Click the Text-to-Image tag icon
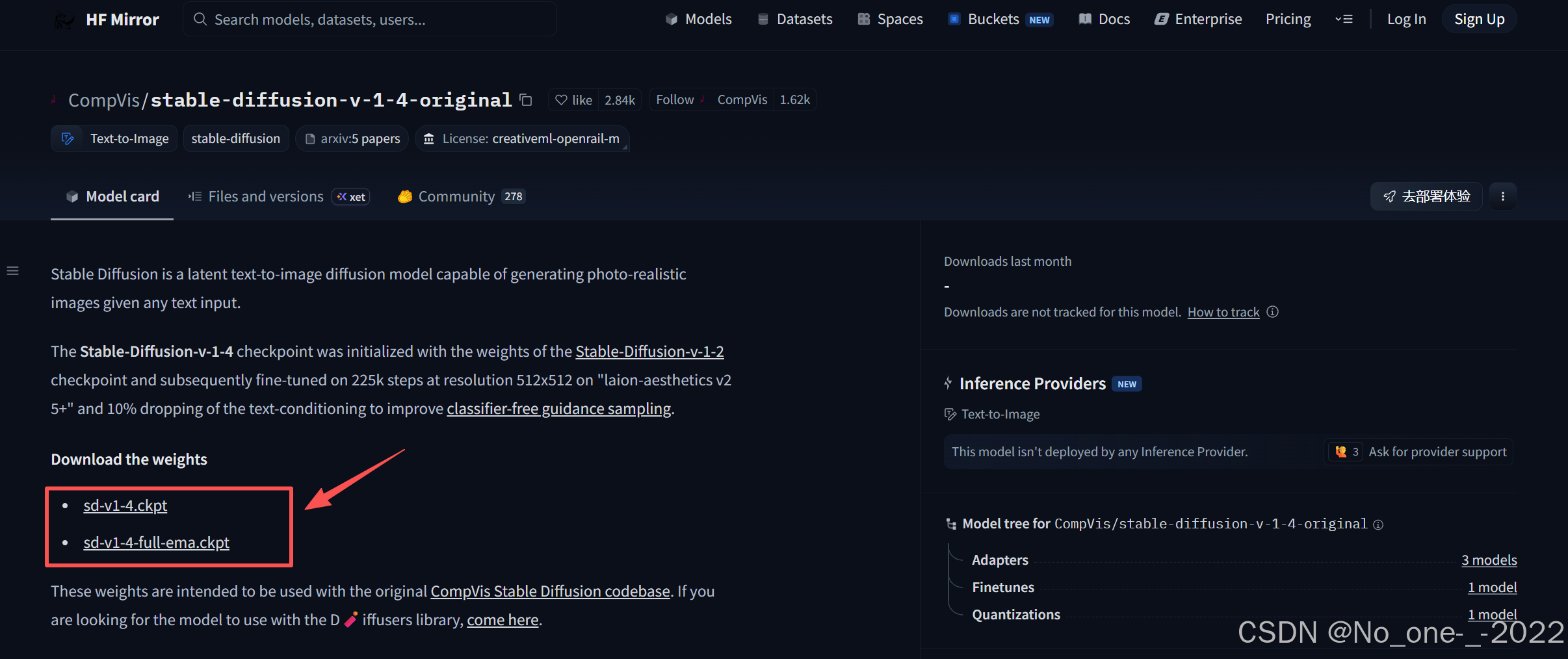 click(68, 138)
